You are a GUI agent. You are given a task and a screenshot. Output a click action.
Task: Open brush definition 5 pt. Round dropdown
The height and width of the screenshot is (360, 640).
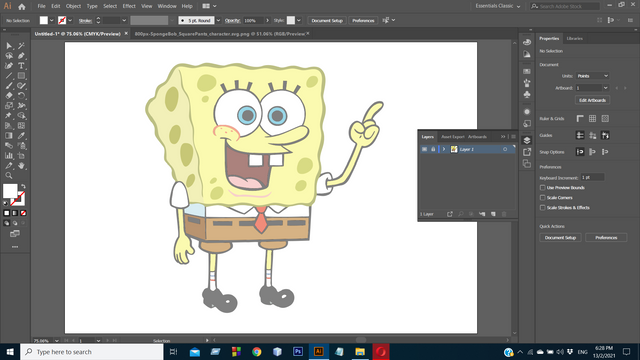click(218, 20)
